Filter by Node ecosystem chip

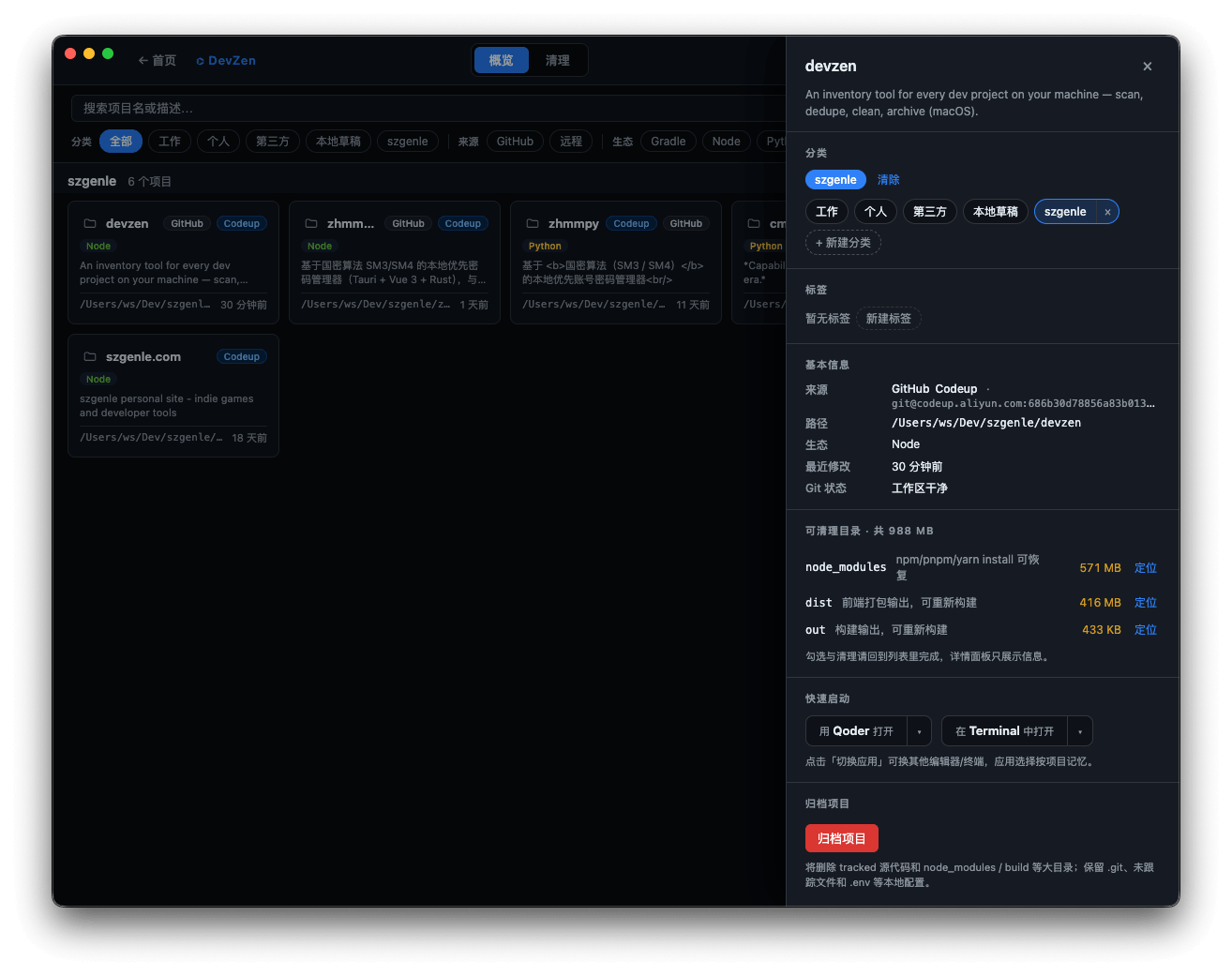(727, 142)
